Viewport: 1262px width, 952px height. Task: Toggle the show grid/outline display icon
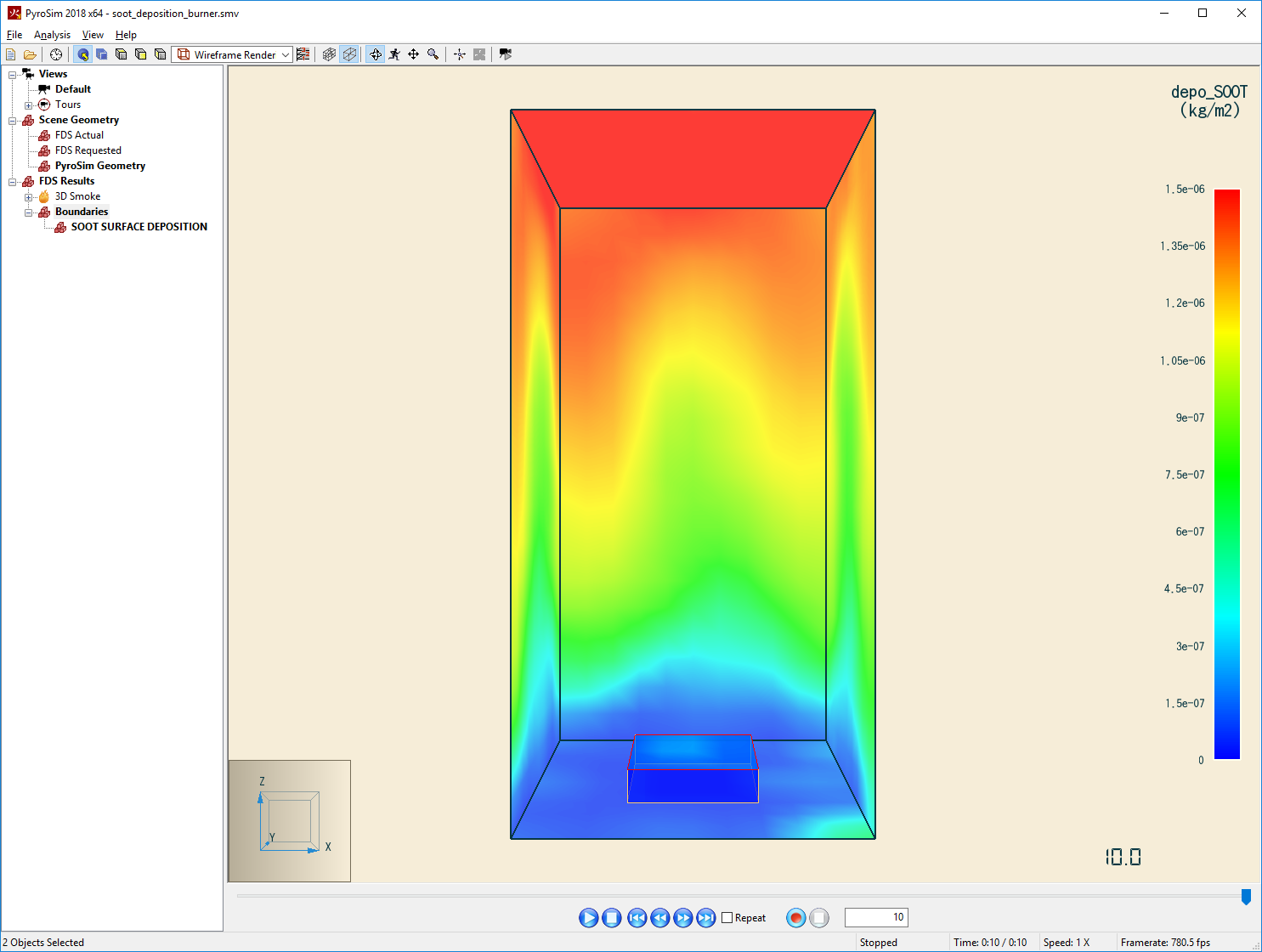(x=329, y=54)
